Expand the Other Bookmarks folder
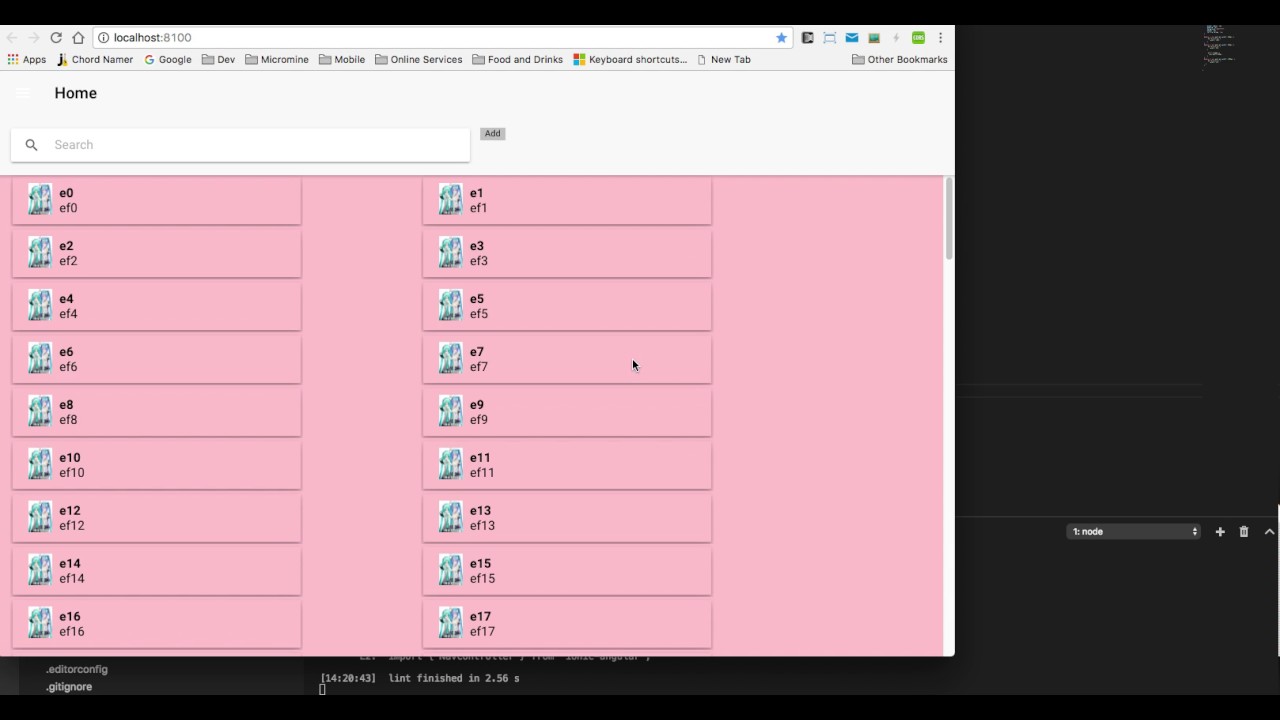1280x720 pixels. pos(900,60)
